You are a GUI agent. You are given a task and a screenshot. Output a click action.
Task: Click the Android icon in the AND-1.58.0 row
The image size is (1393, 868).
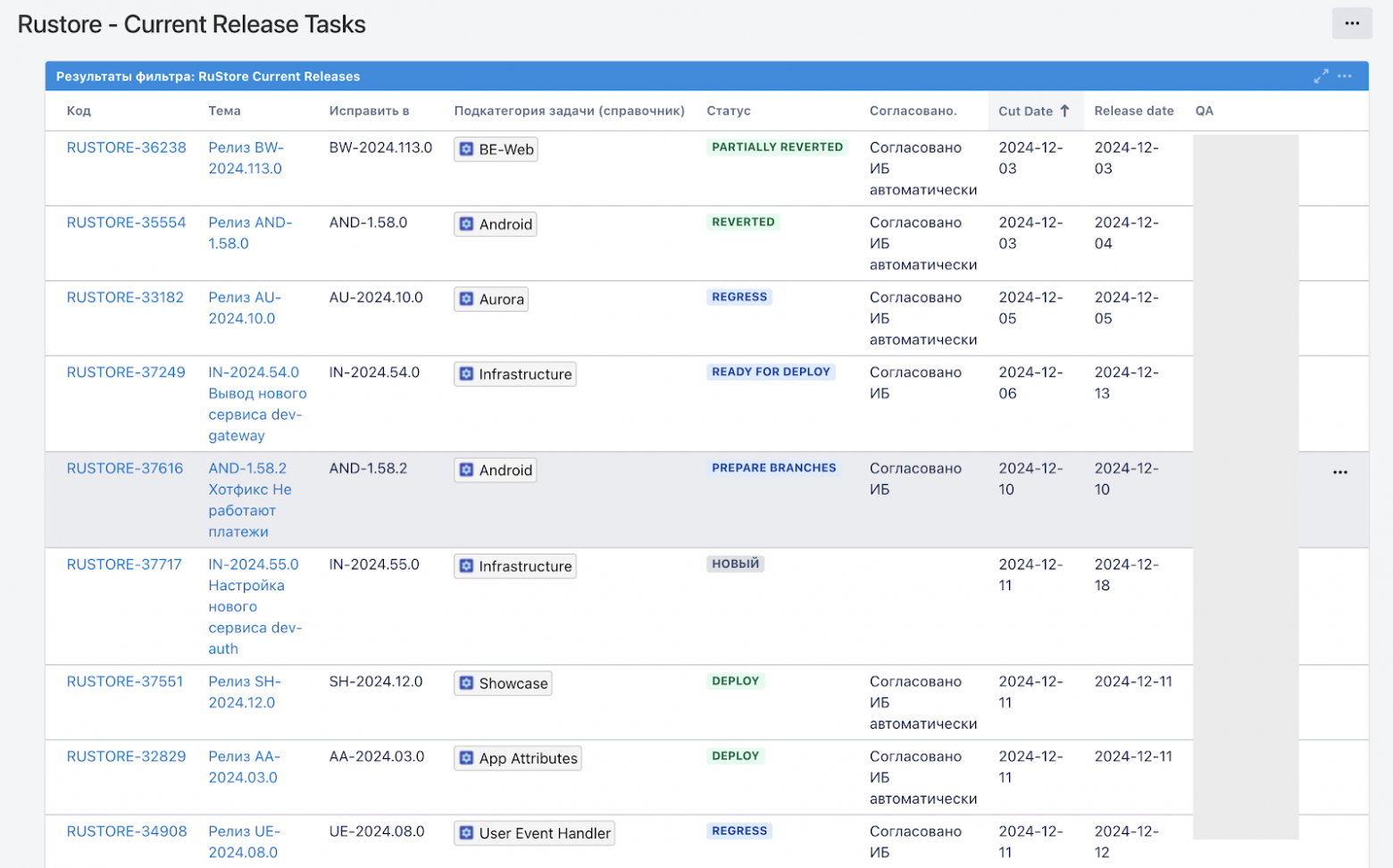[x=466, y=224]
